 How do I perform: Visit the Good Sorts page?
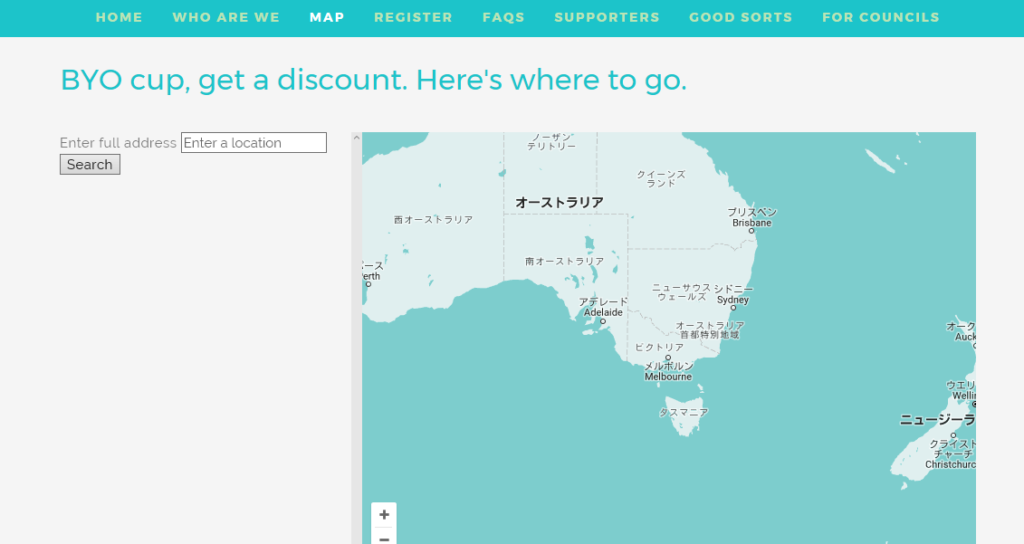pos(741,17)
